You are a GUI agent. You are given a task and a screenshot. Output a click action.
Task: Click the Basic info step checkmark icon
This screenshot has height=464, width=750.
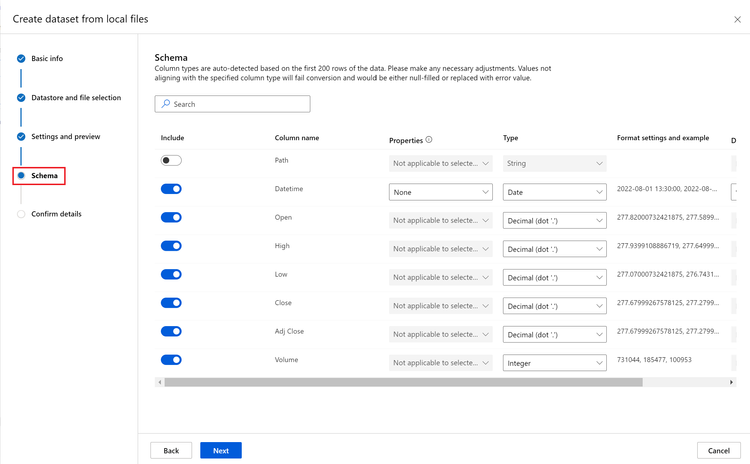21,59
